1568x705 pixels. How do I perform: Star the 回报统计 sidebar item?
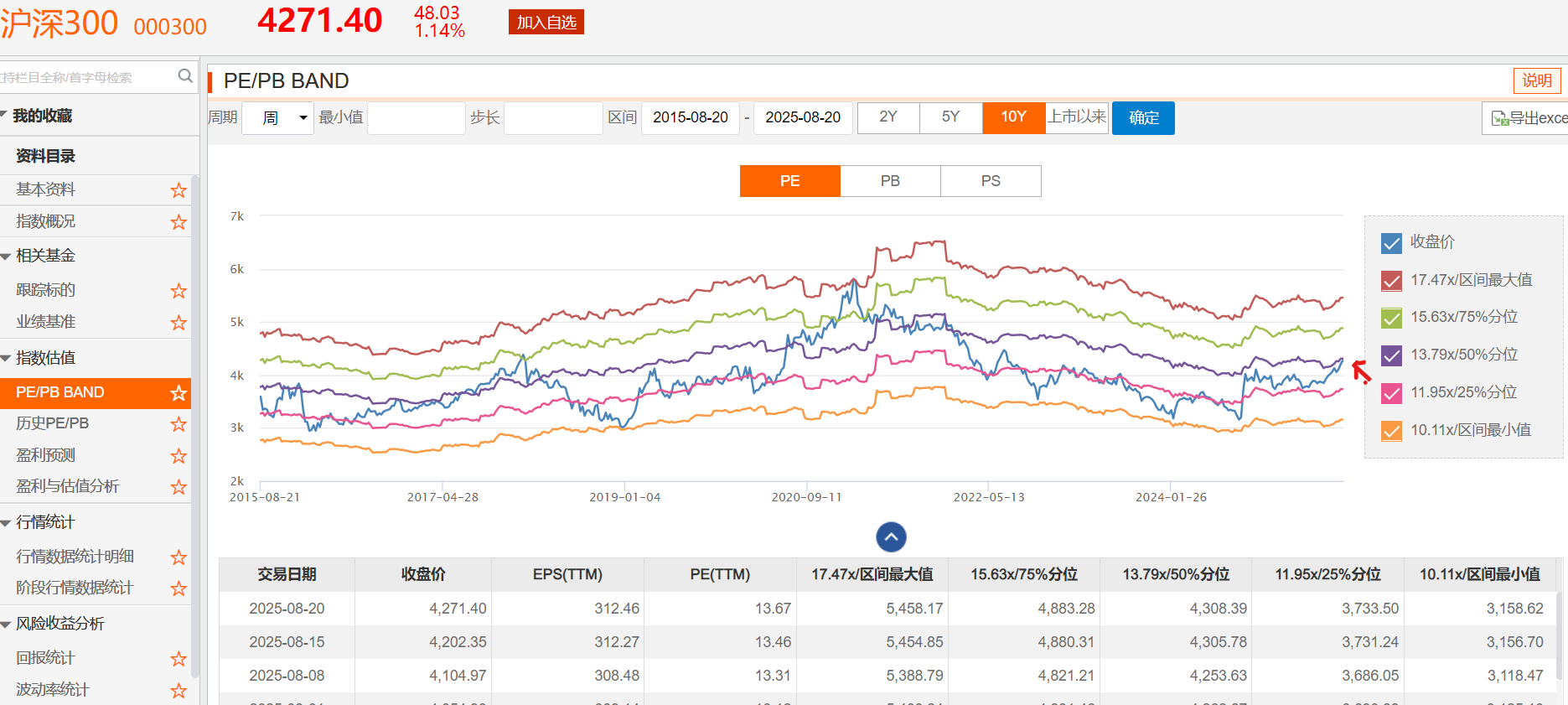click(179, 659)
